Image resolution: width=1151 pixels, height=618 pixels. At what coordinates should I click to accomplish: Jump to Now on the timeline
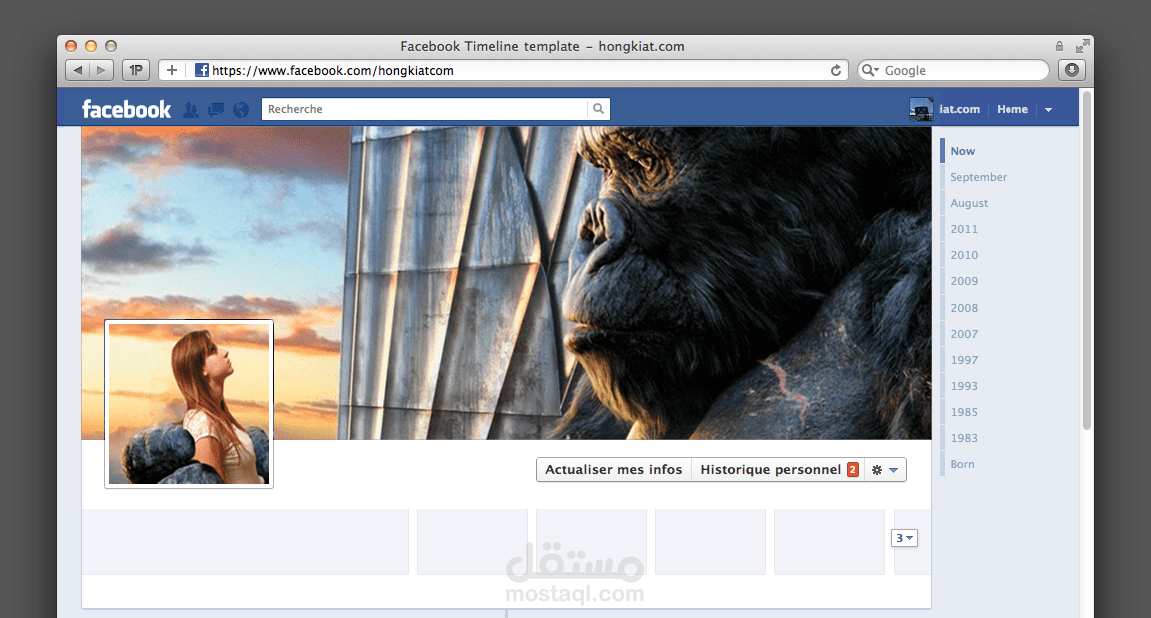[x=962, y=151]
